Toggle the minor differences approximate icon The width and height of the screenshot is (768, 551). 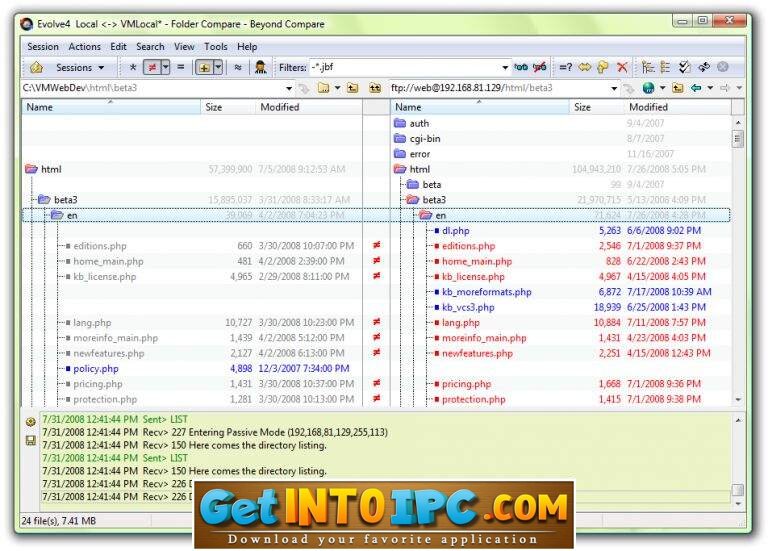238,67
